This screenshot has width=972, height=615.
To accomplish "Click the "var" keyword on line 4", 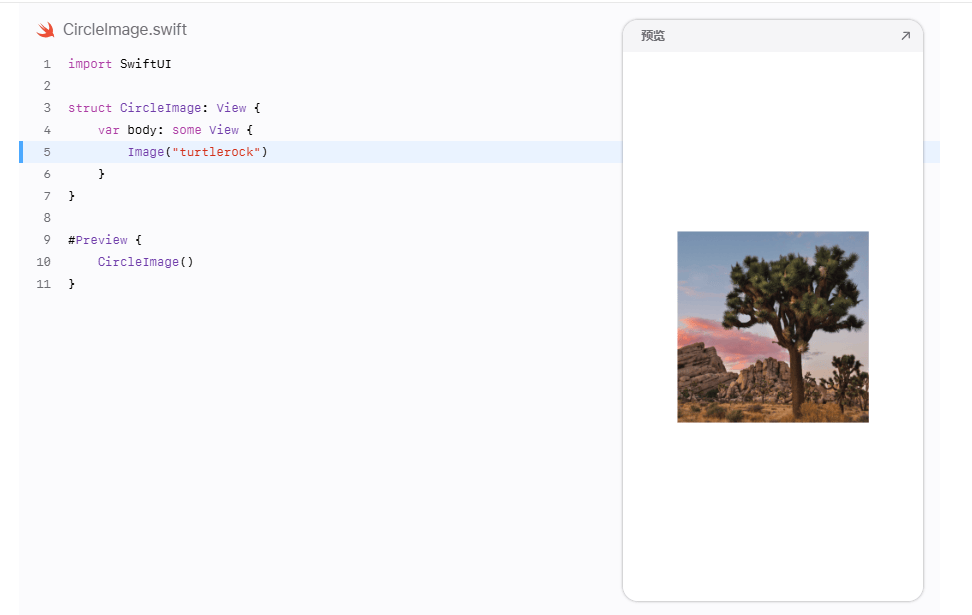I will (x=108, y=130).
